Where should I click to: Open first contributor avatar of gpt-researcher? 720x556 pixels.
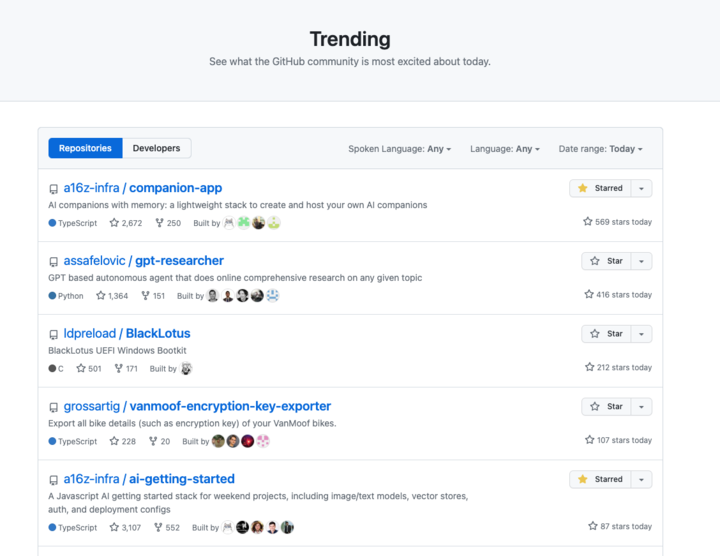[213, 296]
